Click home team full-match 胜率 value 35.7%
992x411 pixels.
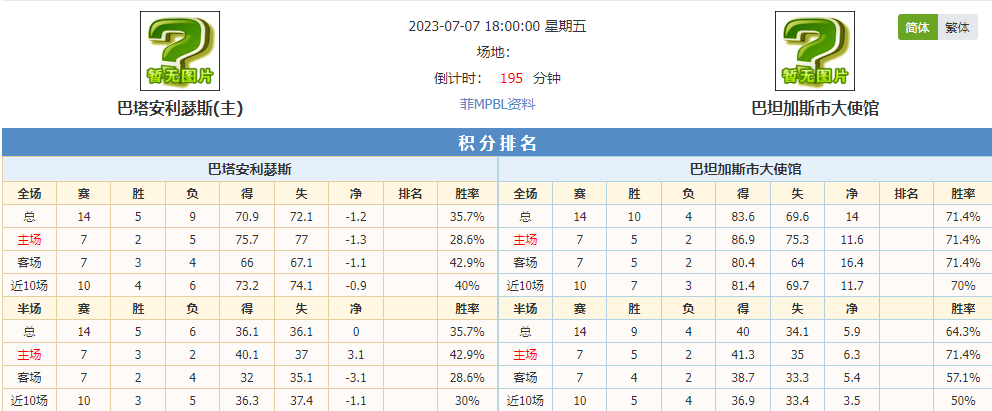click(x=467, y=217)
